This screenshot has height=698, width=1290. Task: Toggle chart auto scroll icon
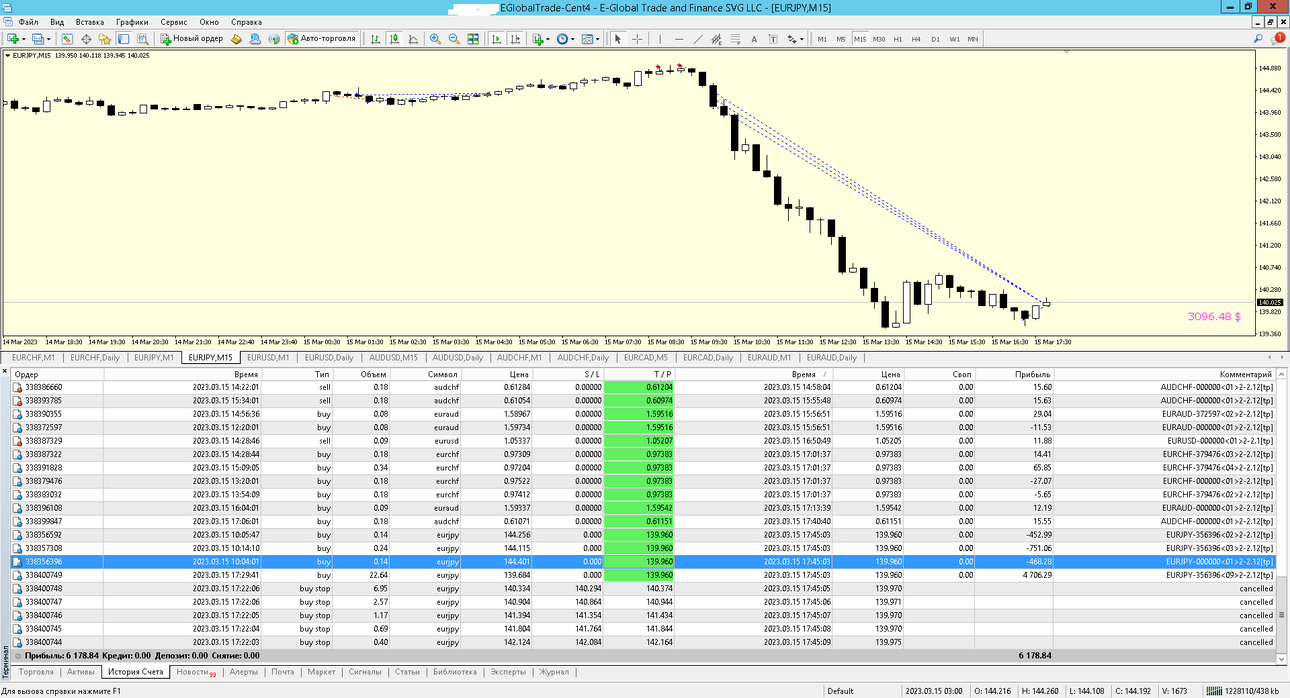[496, 39]
